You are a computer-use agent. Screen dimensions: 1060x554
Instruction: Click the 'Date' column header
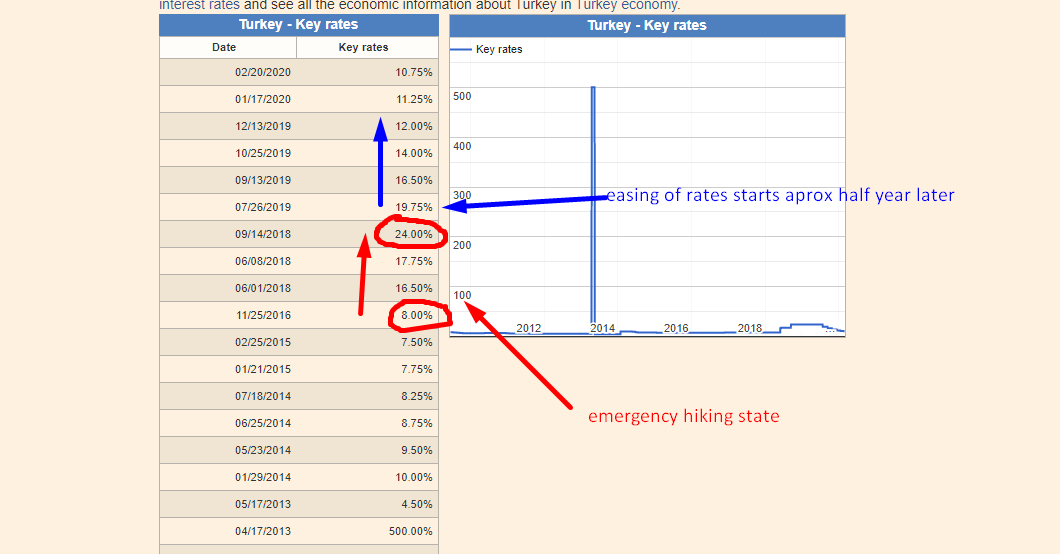pyautogui.click(x=224, y=47)
